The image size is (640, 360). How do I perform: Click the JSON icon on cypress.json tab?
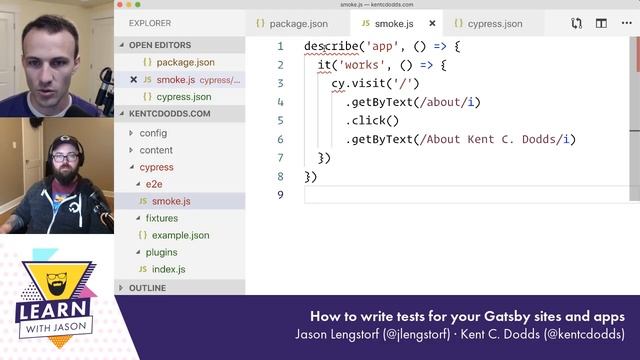[458, 23]
